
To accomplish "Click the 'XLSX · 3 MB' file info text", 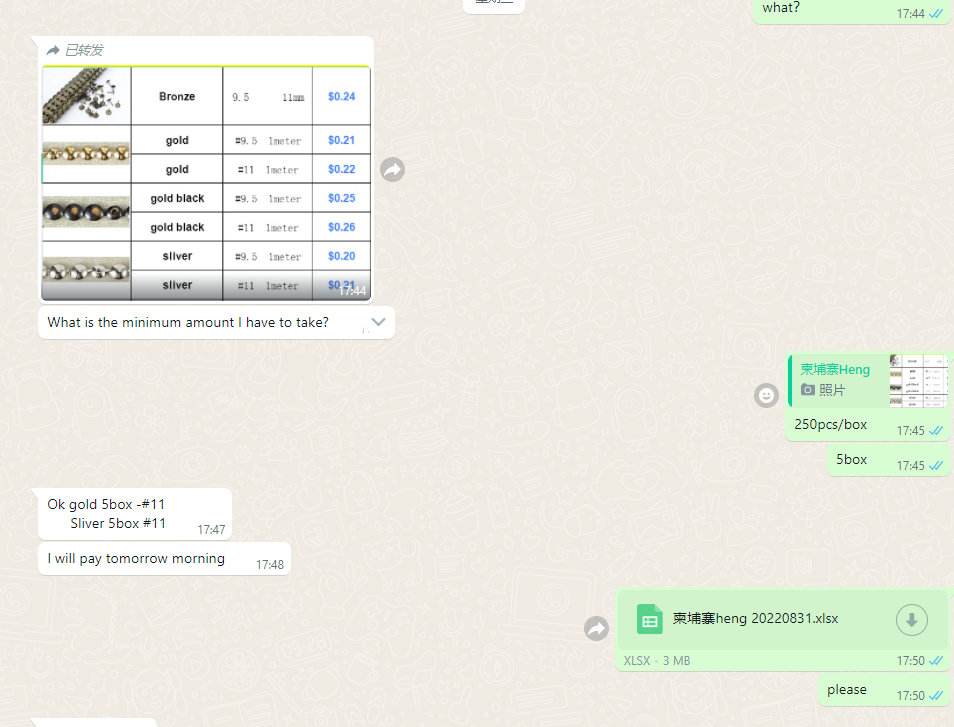I will (656, 661).
